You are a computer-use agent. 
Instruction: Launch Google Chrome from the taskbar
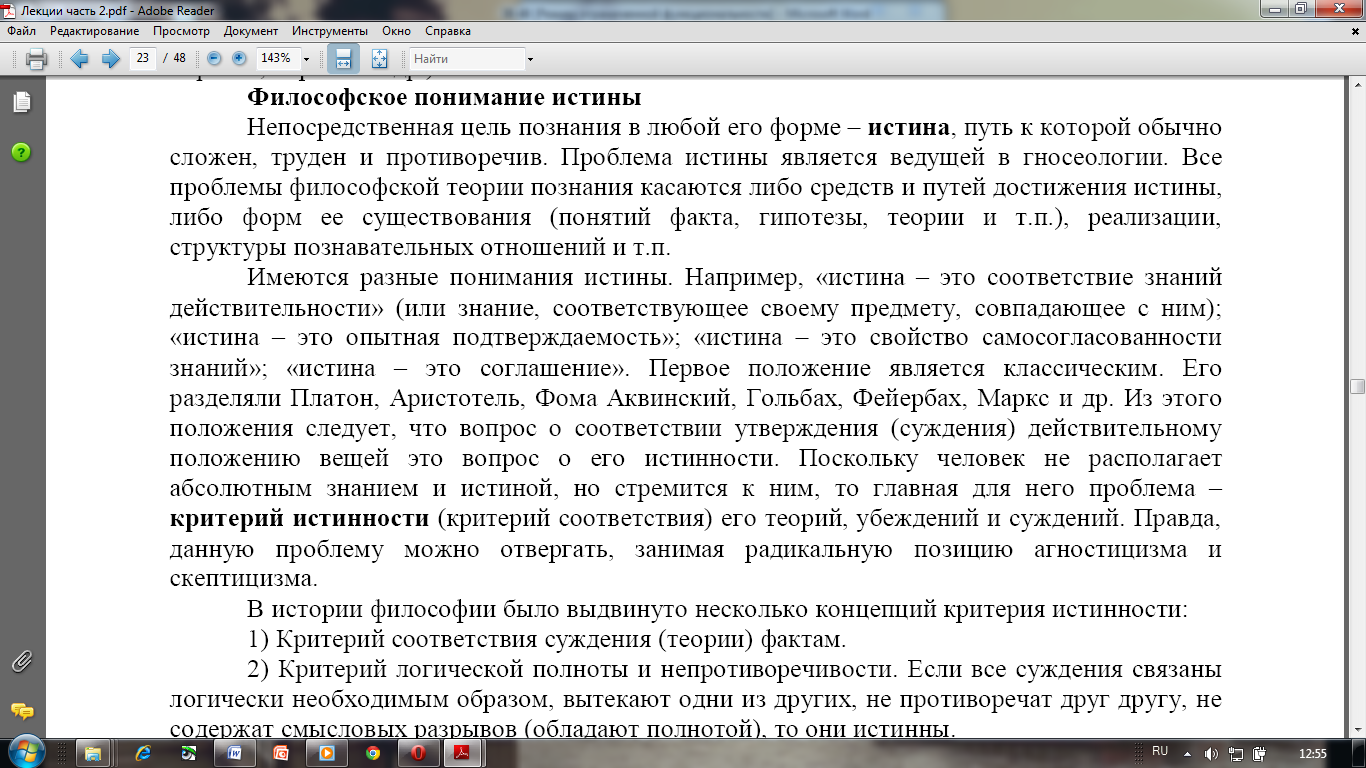click(x=373, y=752)
